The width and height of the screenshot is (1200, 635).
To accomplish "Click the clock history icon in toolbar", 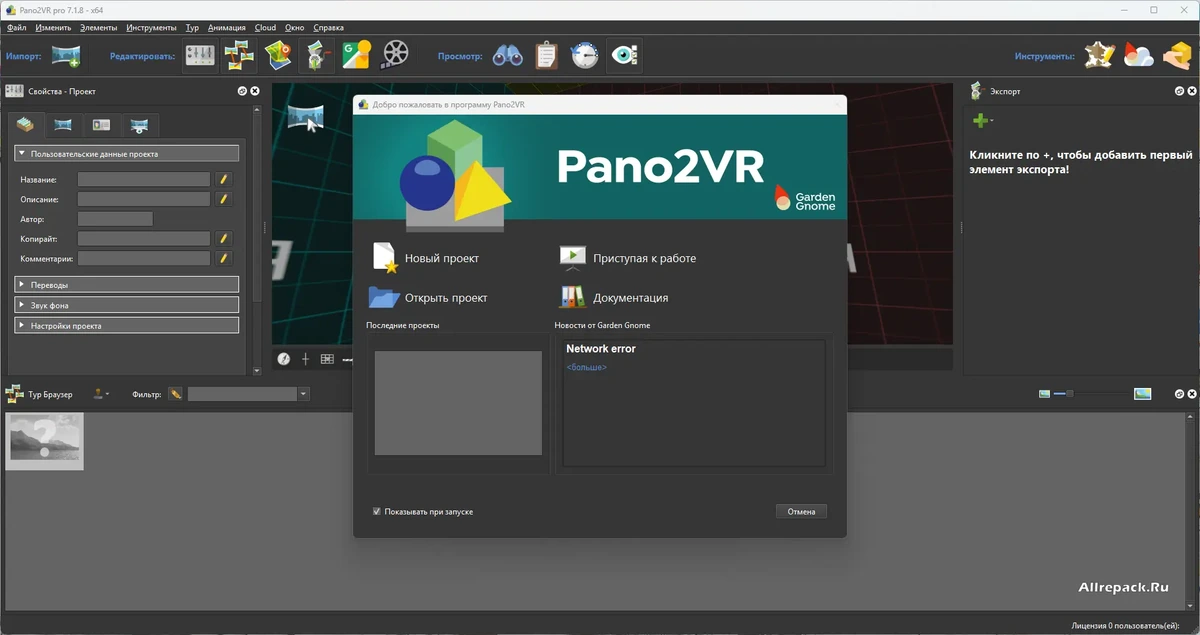I will [x=585, y=56].
